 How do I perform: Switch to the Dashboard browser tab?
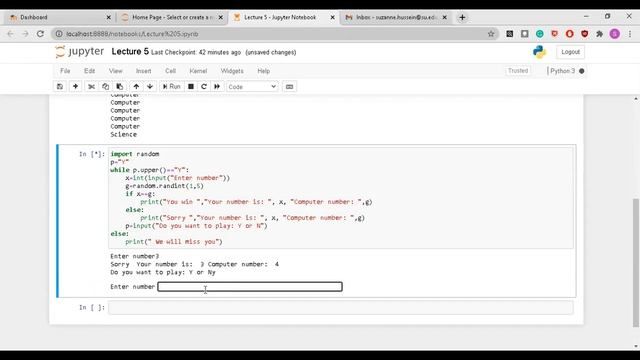click(59, 17)
